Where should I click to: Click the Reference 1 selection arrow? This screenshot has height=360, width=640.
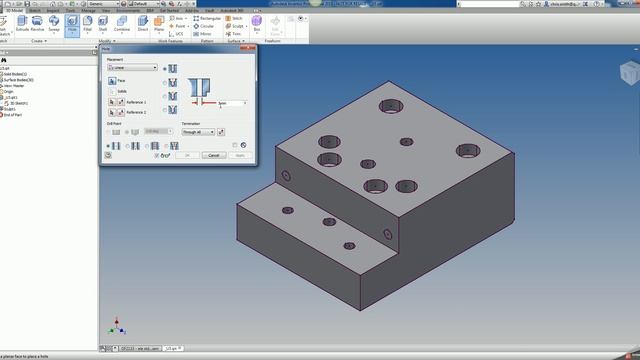click(112, 102)
